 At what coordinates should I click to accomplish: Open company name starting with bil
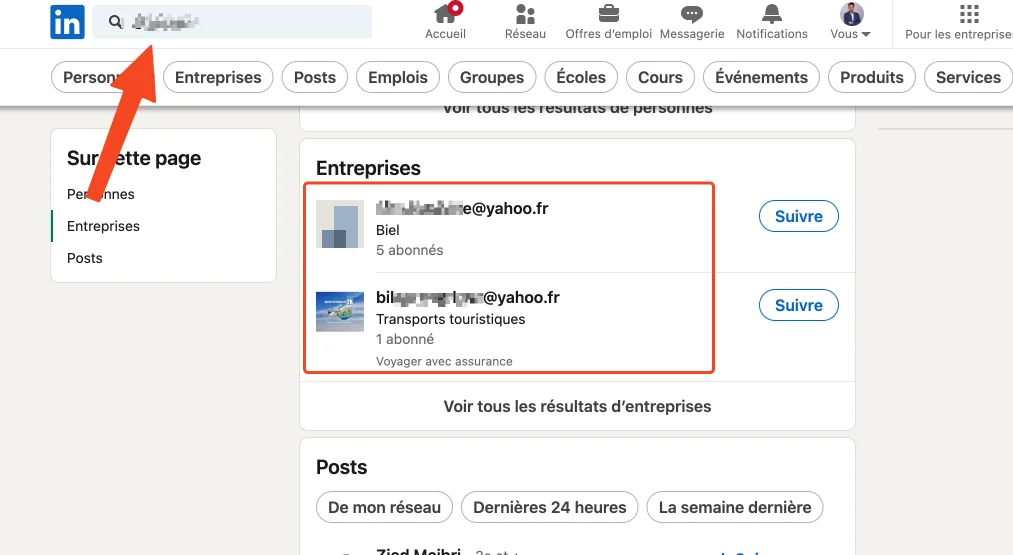(468, 297)
